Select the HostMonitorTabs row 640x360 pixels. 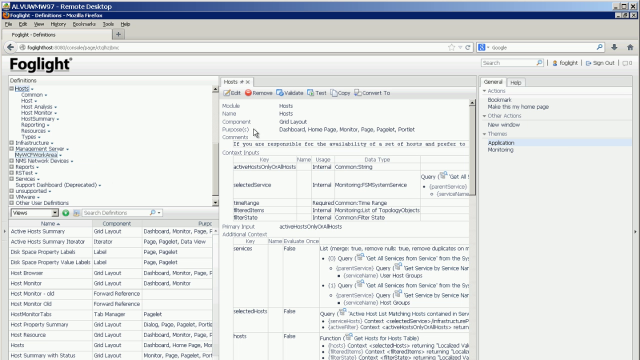110,314
